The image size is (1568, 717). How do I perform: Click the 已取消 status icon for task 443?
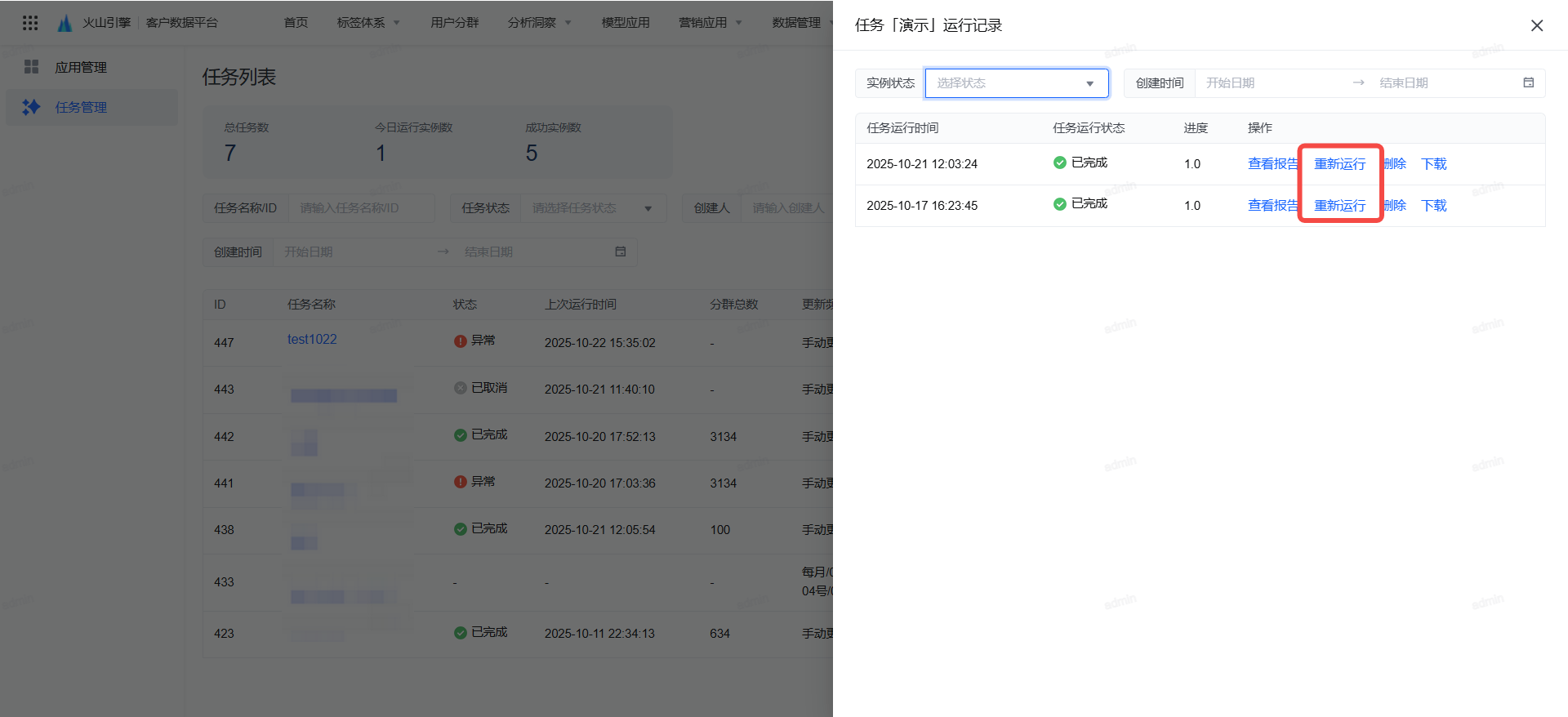(x=461, y=388)
